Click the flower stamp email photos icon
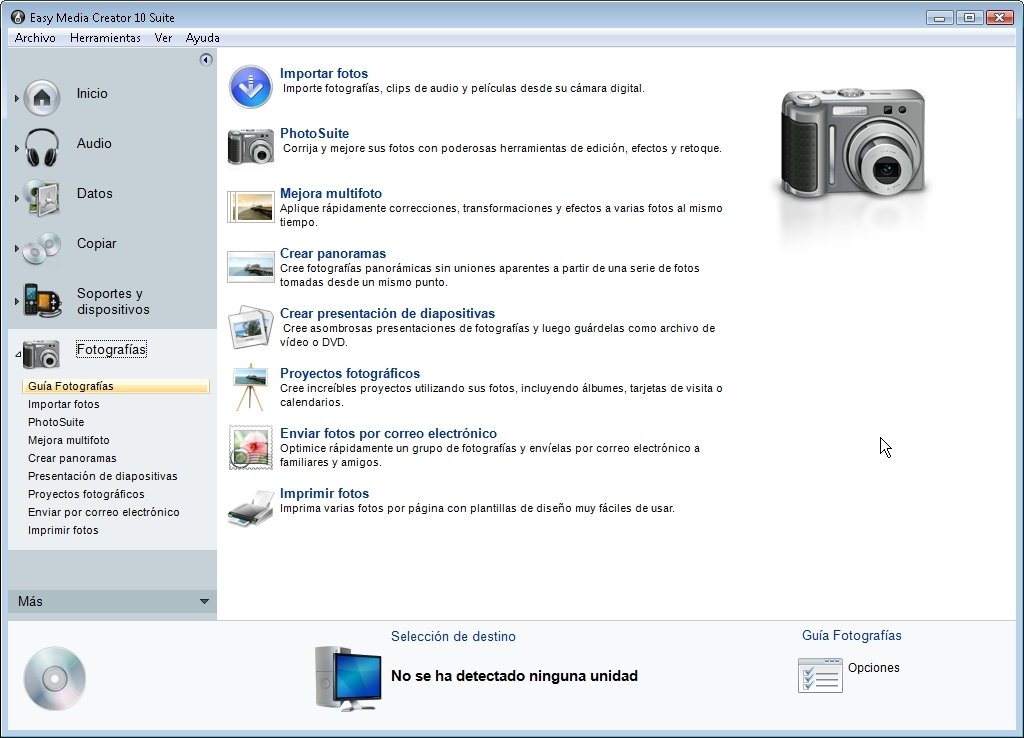 pos(251,447)
